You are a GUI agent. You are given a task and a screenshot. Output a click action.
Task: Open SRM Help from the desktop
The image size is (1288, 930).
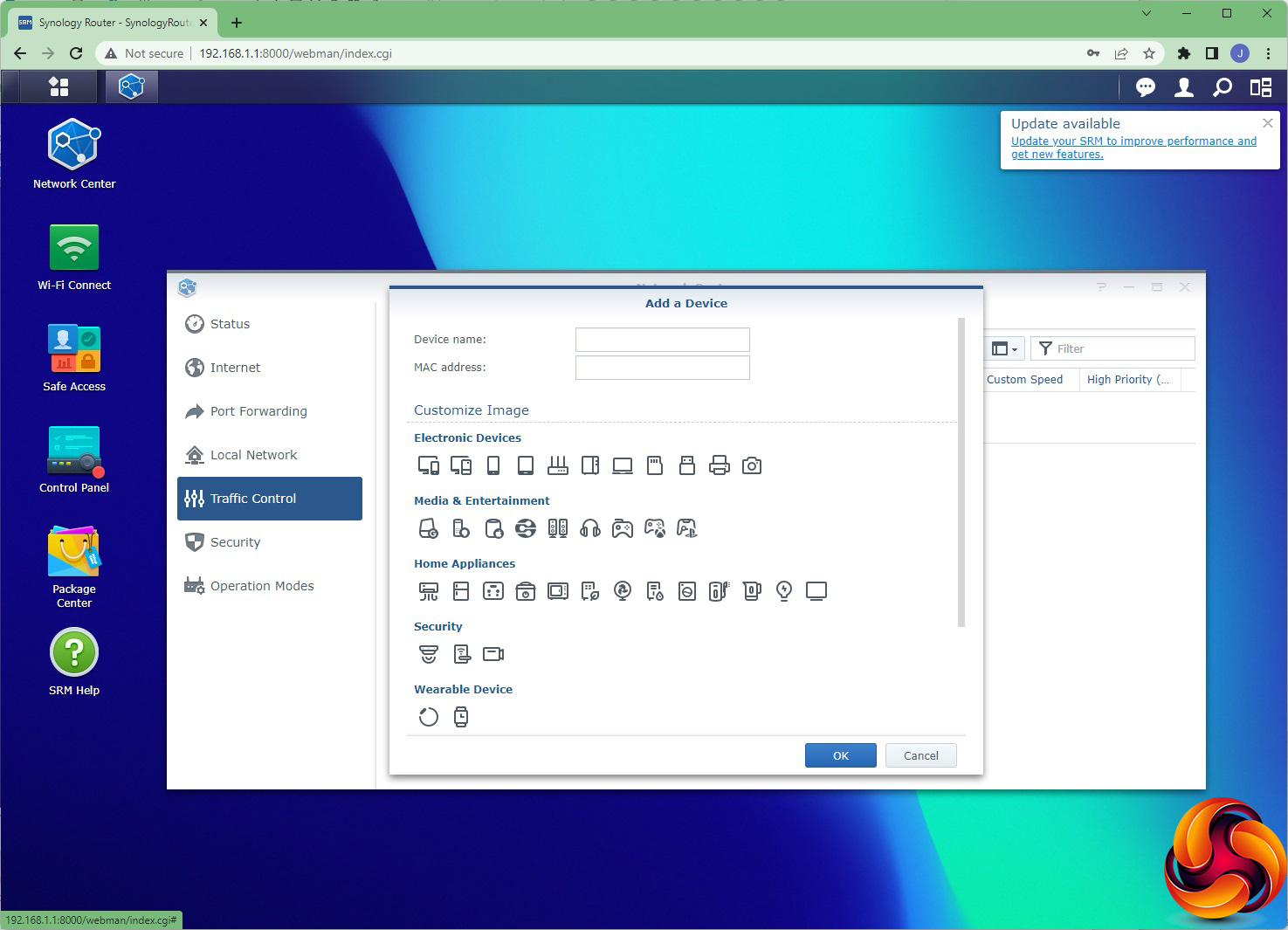[x=74, y=663]
